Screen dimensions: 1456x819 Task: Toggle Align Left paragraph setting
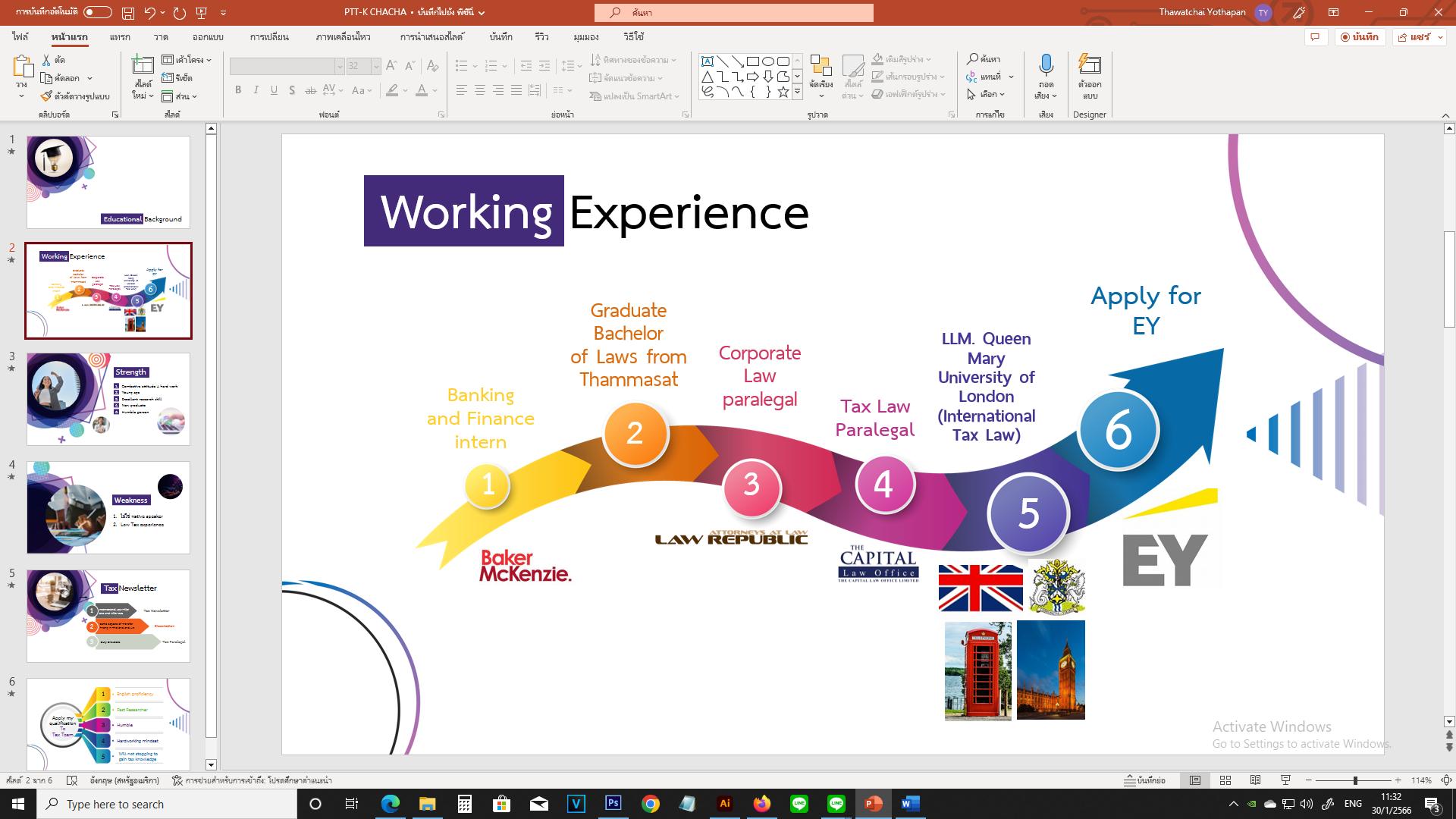[461, 90]
